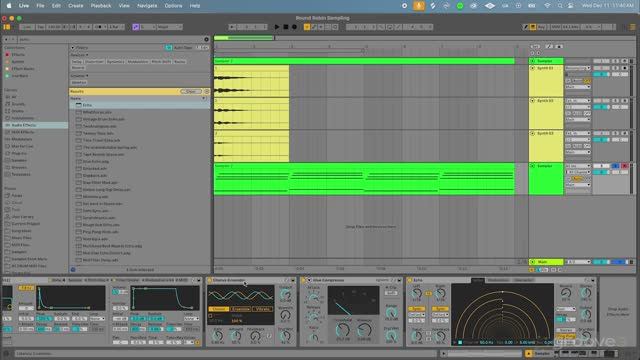Click the Sounds library icon in sidebar
The image size is (640, 360).
7,104
